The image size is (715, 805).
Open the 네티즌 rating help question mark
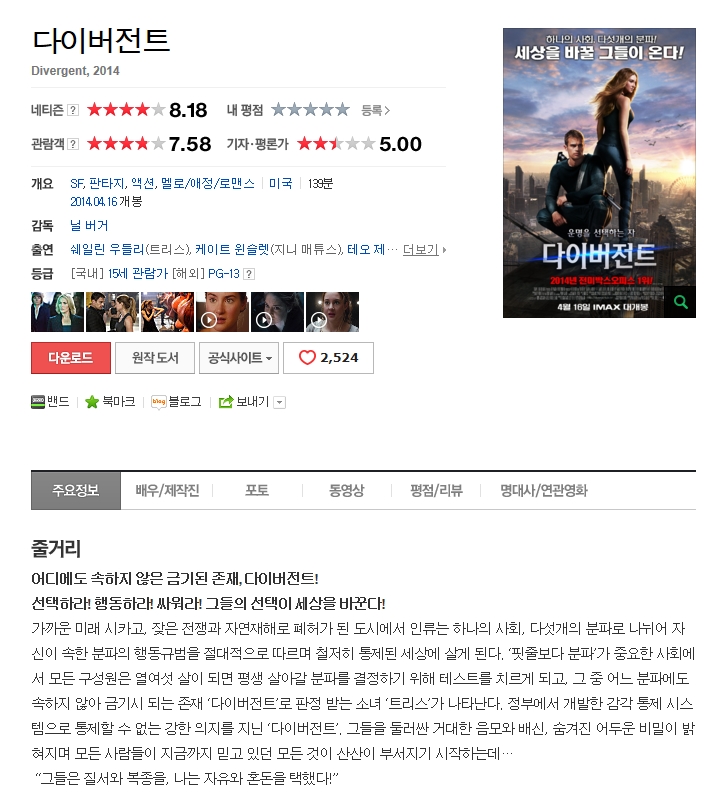click(73, 110)
